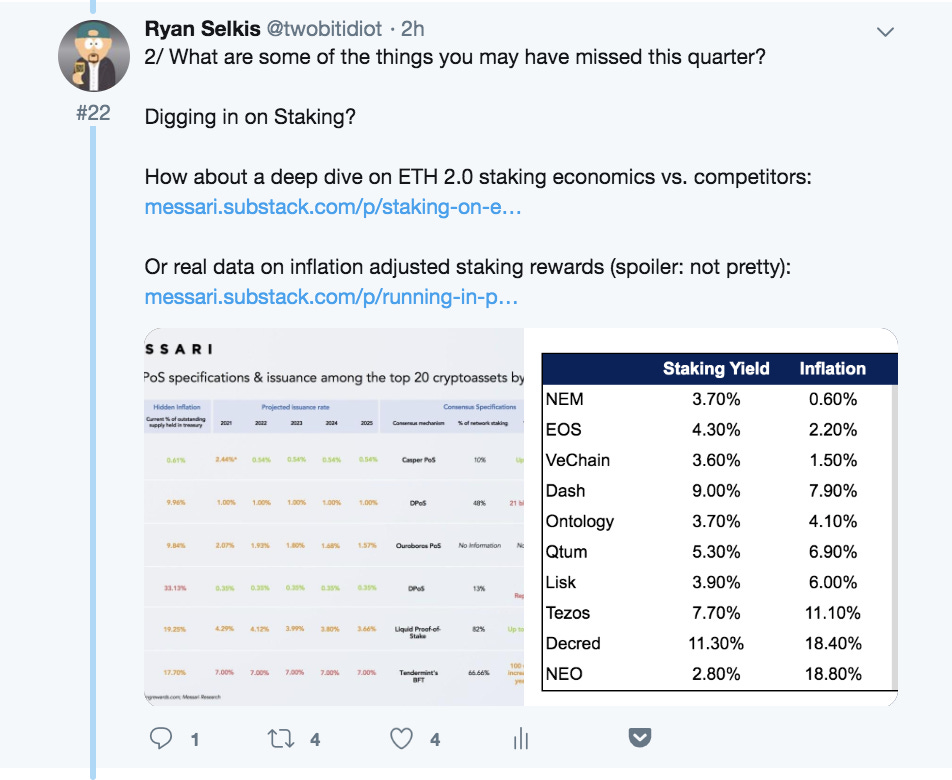View the Staking Yield table image
The width and height of the screenshot is (952, 780).
click(x=718, y=517)
